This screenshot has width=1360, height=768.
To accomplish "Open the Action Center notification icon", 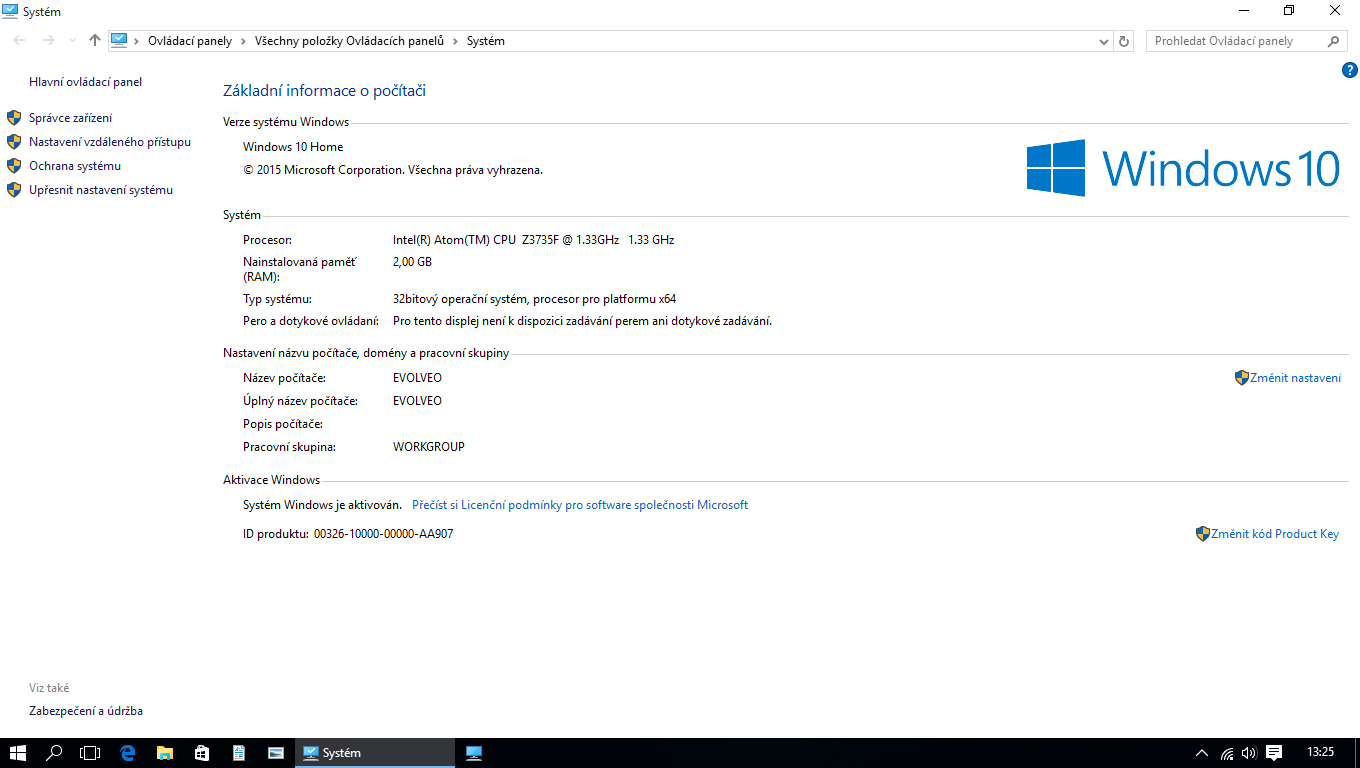I will click(1274, 753).
